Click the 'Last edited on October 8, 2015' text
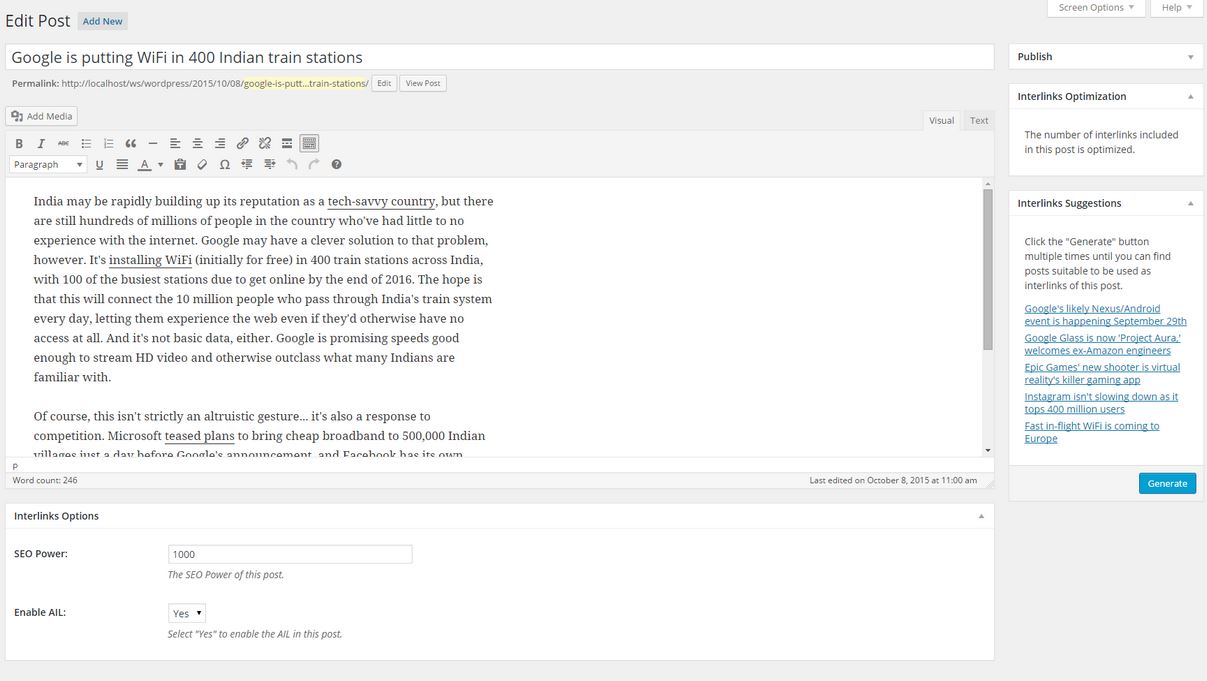Viewport: 1207px width, 681px height. (893, 480)
